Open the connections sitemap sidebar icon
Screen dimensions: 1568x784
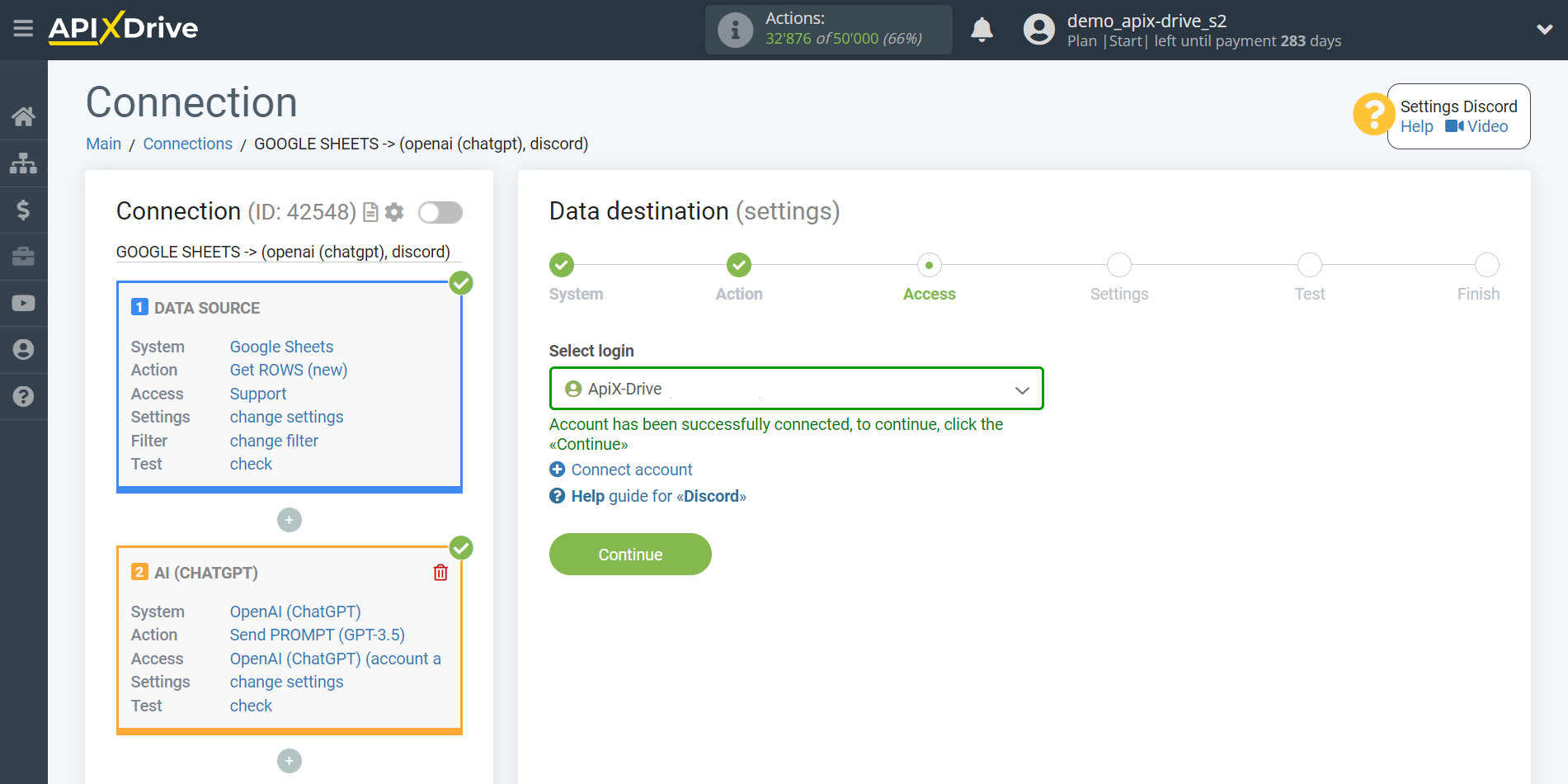23,163
